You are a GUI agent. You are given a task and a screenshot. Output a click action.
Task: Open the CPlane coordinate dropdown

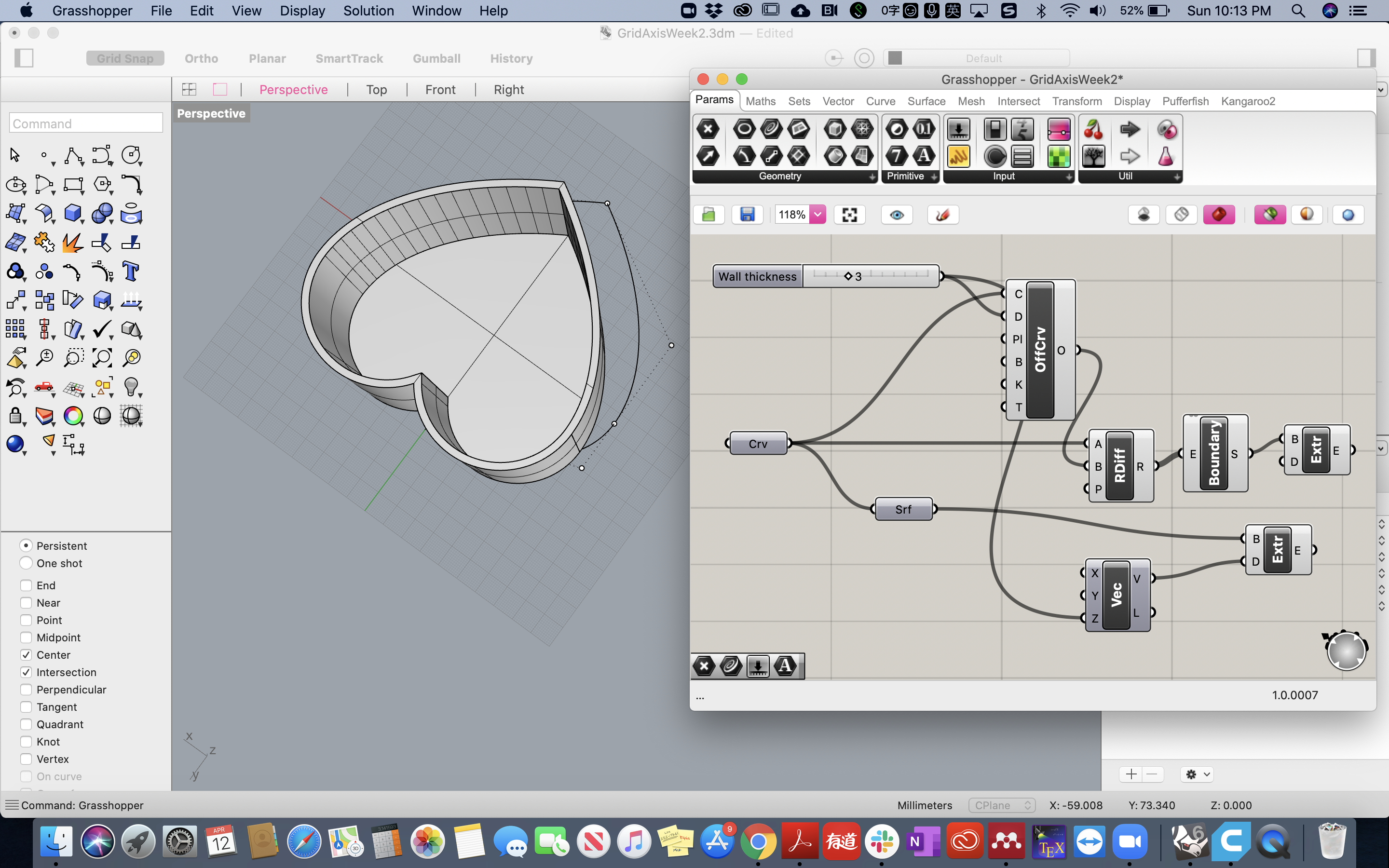point(1002,805)
